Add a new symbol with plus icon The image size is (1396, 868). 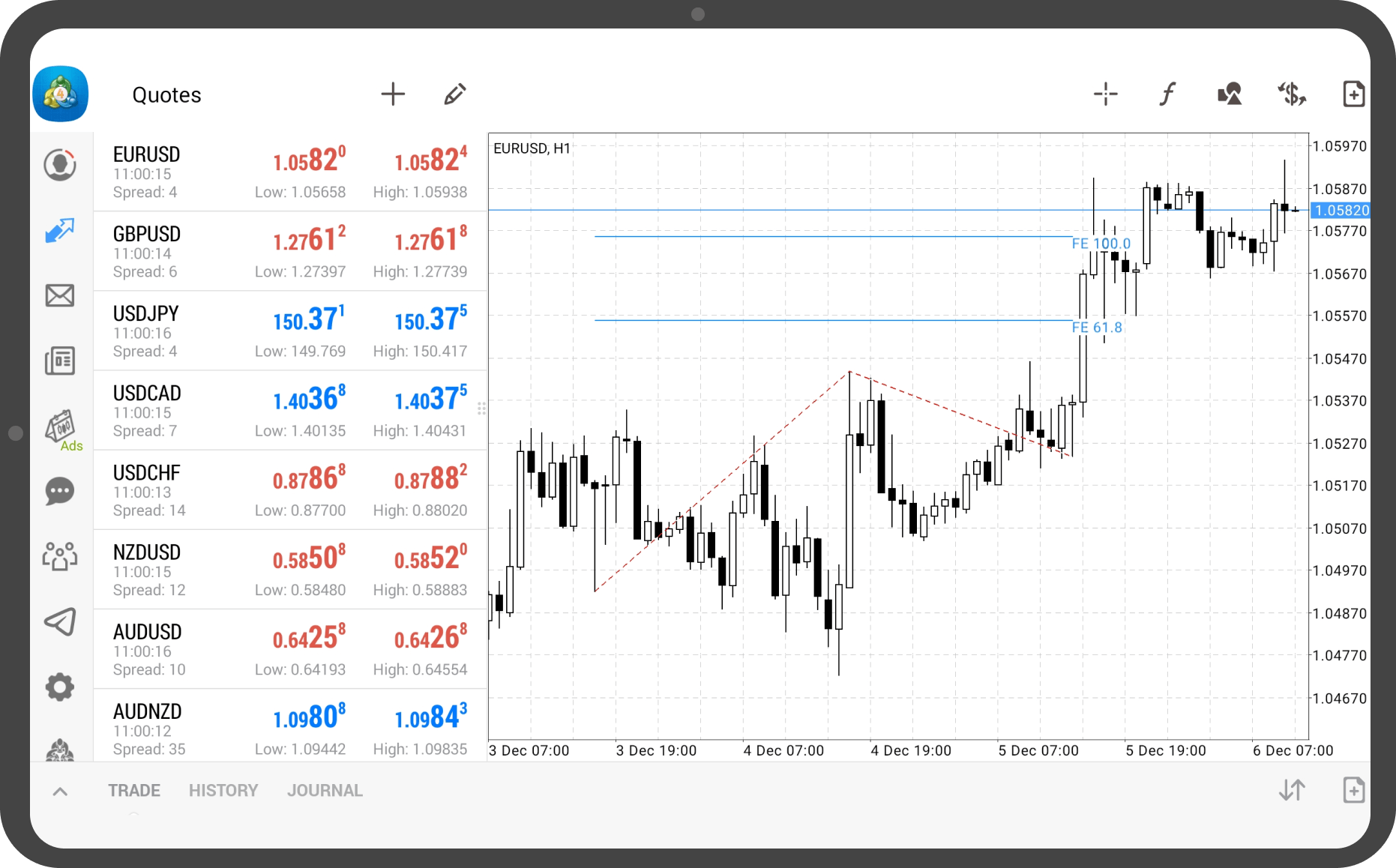(x=393, y=94)
